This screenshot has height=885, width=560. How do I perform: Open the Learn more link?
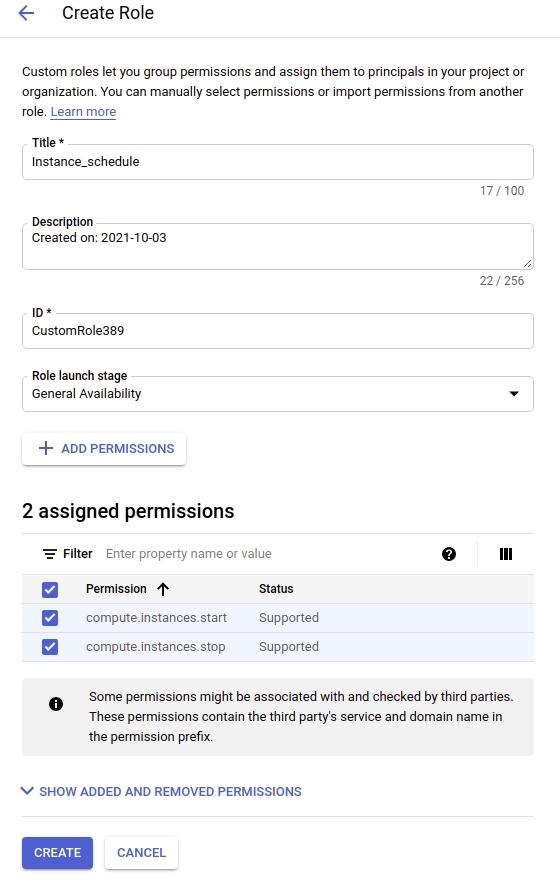84,112
